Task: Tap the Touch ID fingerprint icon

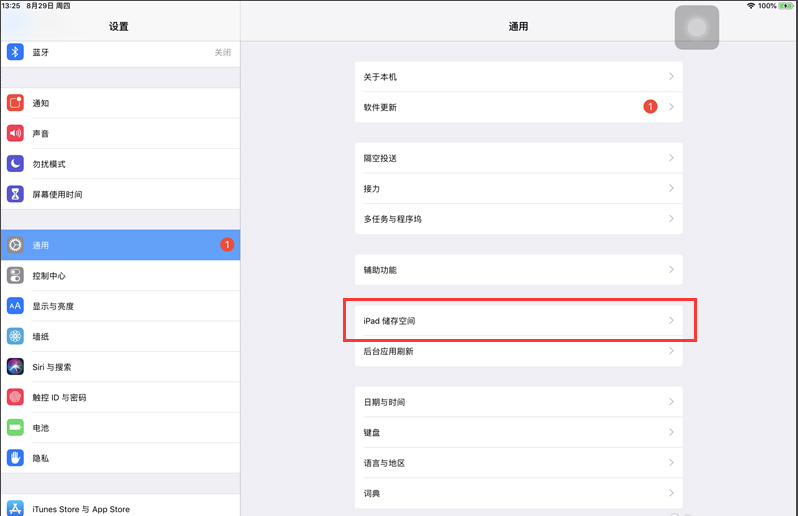Action: 15,397
